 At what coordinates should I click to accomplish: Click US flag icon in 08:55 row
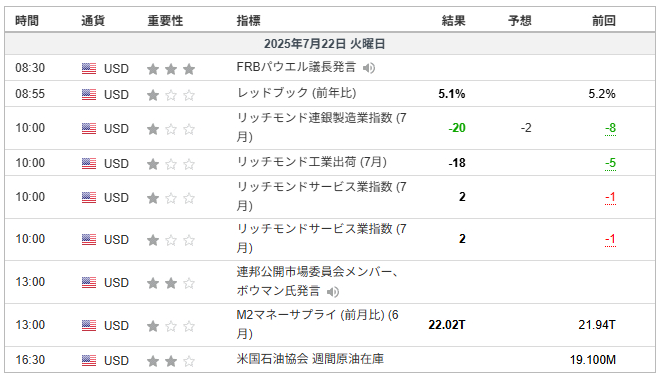click(x=89, y=94)
